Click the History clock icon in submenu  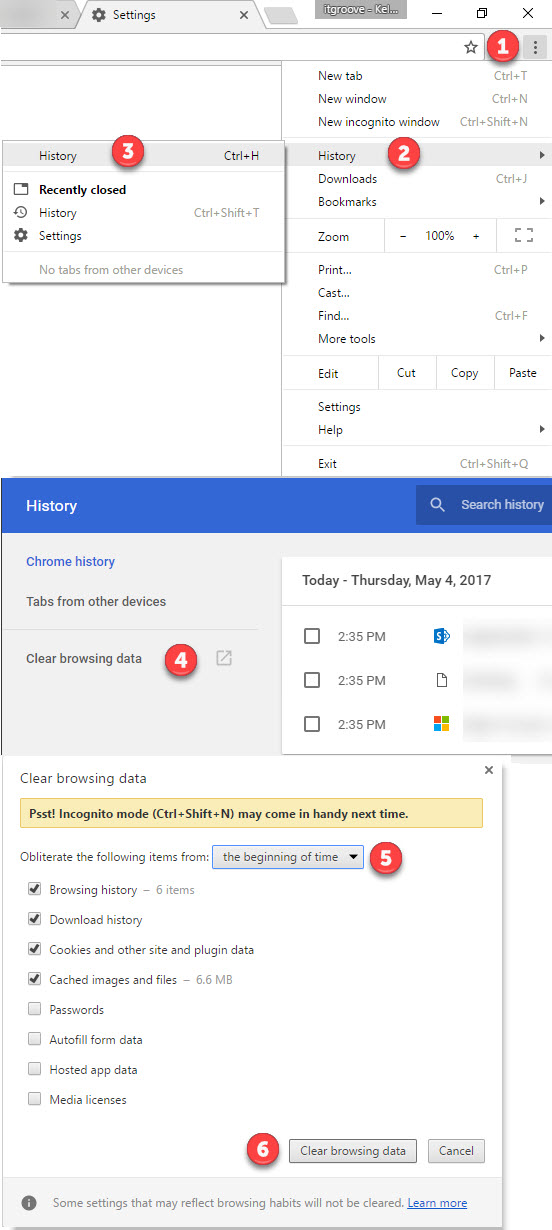21,213
